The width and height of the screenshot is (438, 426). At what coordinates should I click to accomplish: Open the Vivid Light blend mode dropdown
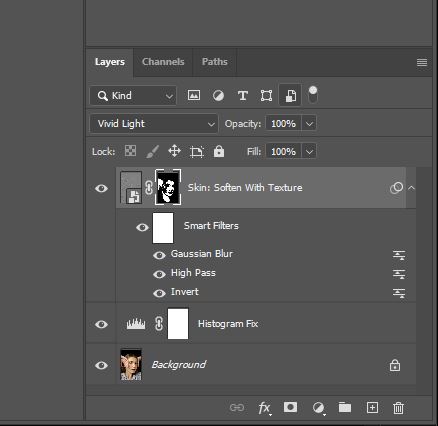pos(154,124)
